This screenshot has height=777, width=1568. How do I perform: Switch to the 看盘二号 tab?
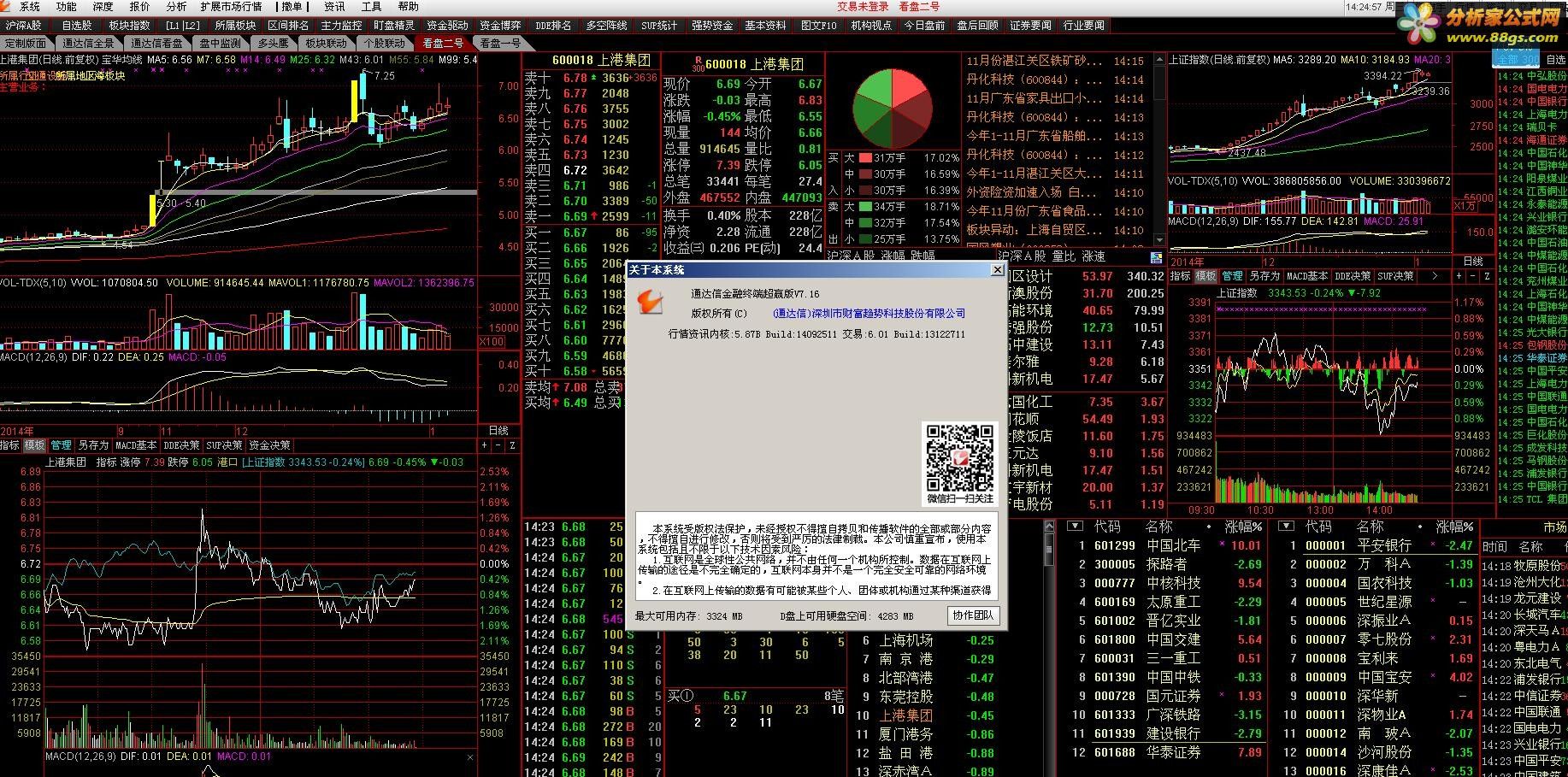click(x=443, y=43)
